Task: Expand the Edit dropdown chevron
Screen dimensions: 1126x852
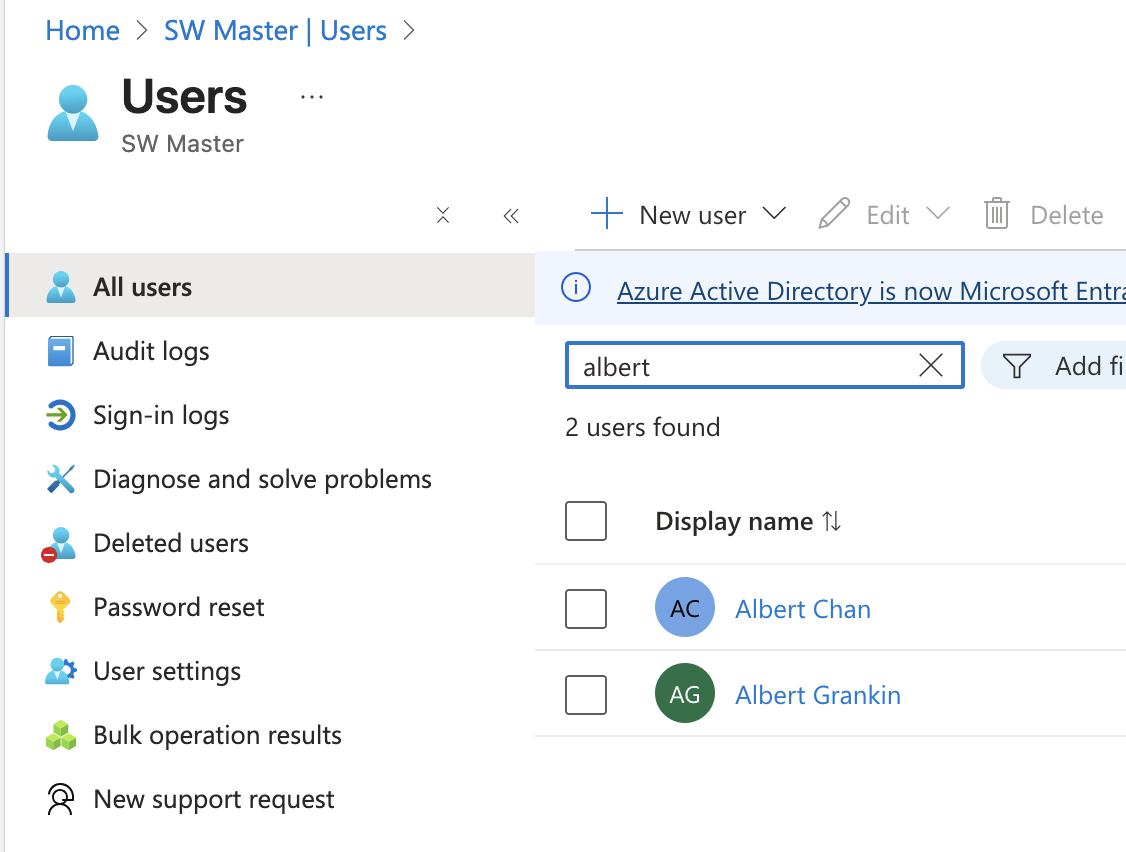Action: [938, 214]
